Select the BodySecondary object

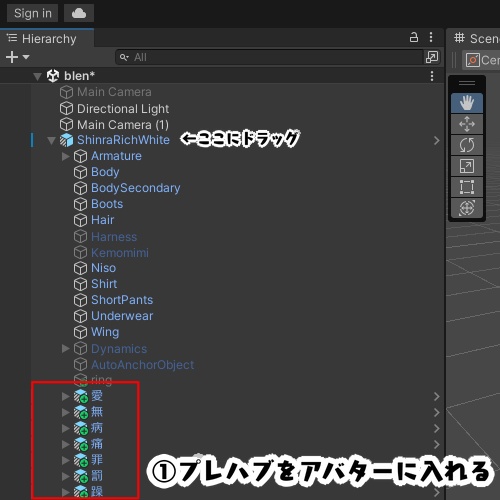pyautogui.click(x=136, y=188)
